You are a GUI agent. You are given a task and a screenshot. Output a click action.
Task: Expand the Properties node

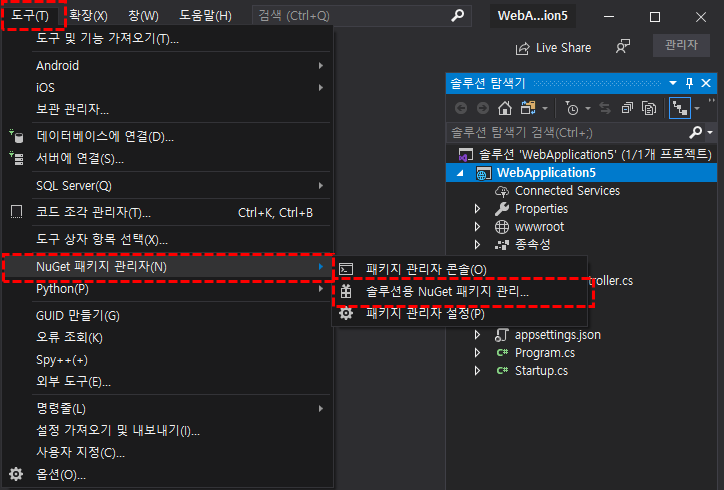coord(477,209)
